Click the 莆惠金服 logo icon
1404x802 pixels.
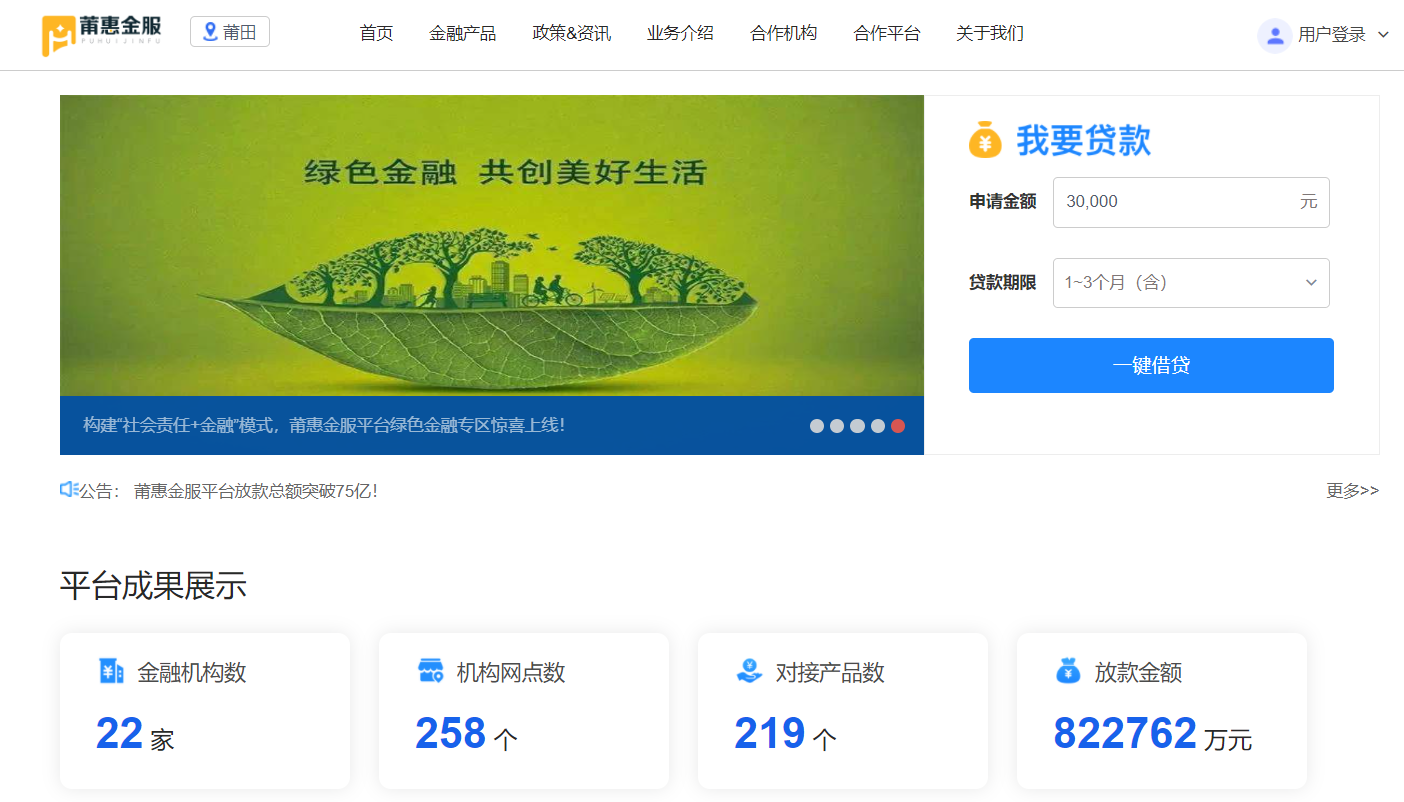[x=59, y=35]
